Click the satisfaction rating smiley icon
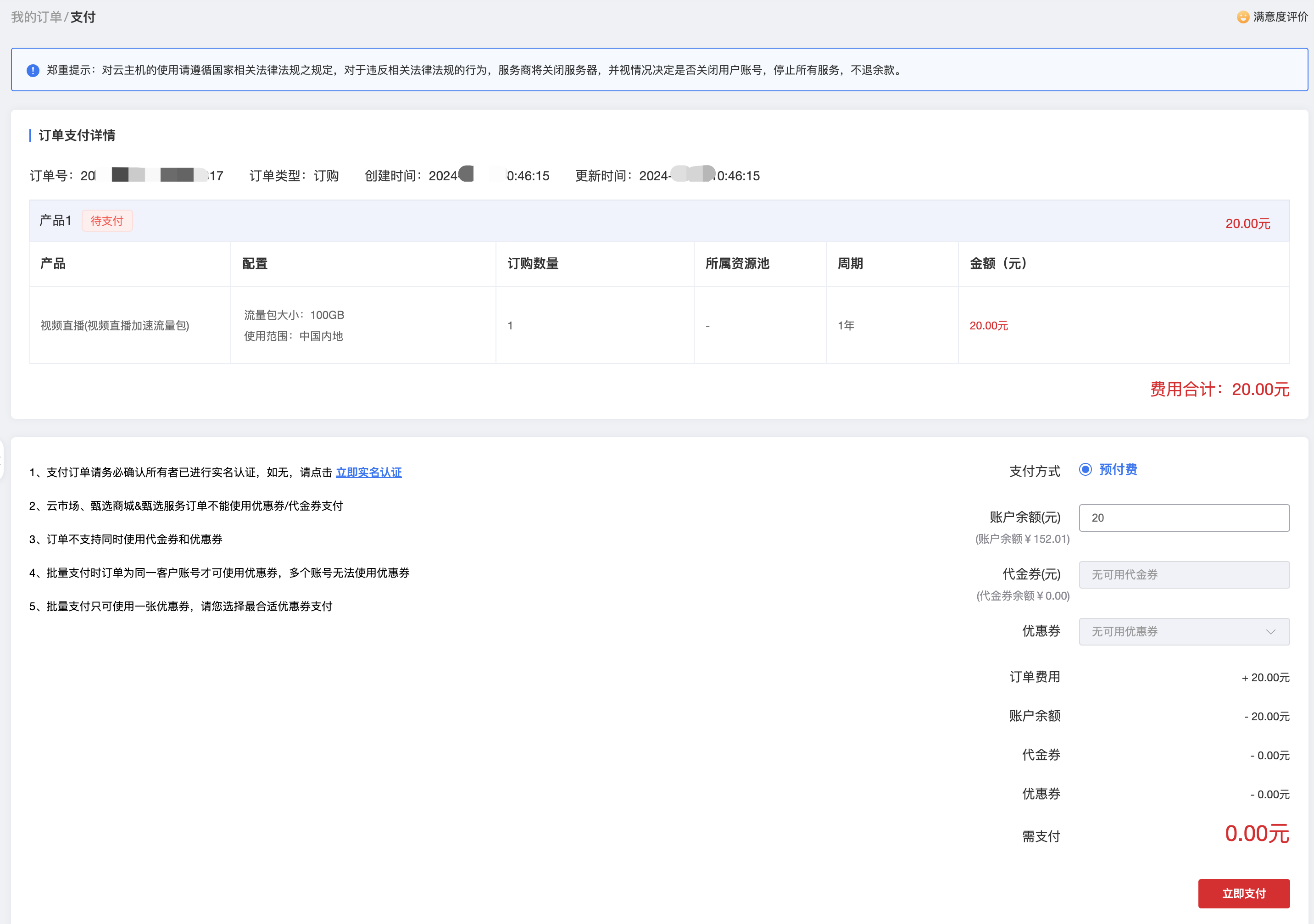Image resolution: width=1314 pixels, height=924 pixels. (1242, 17)
